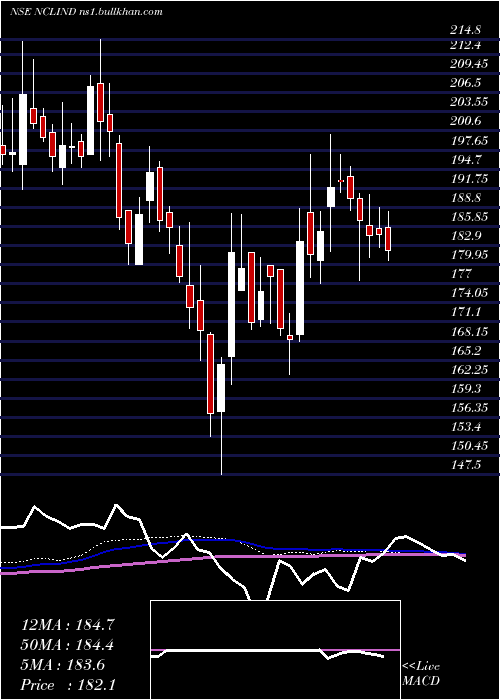Click the 156.35 price axis label
Screen dimensions: 500x700
(x=469, y=408)
